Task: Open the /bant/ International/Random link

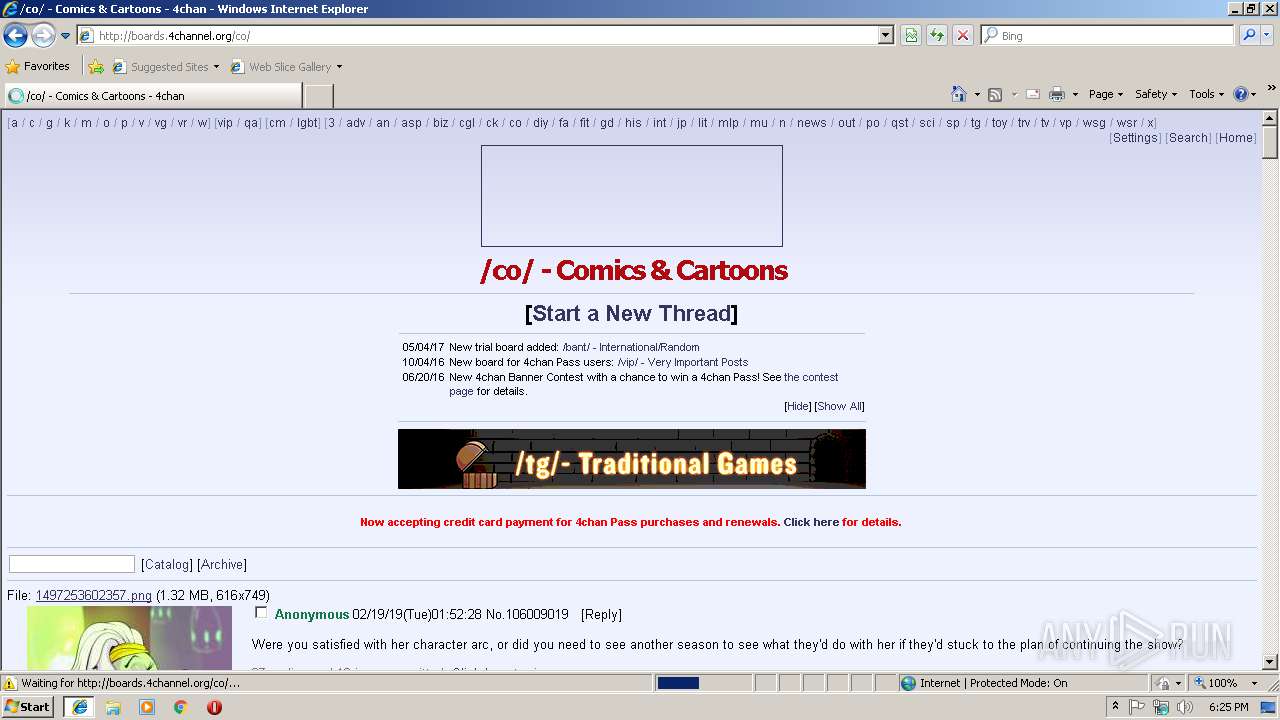Action: [x=631, y=347]
